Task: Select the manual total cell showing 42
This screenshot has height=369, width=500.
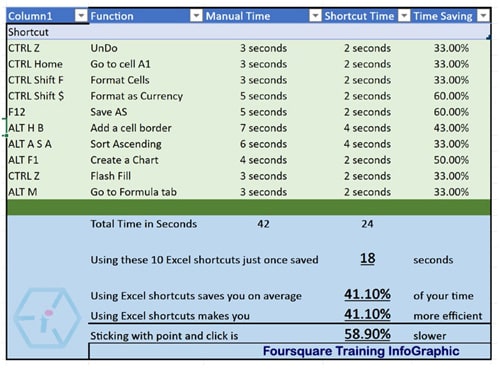Action: coord(263,224)
